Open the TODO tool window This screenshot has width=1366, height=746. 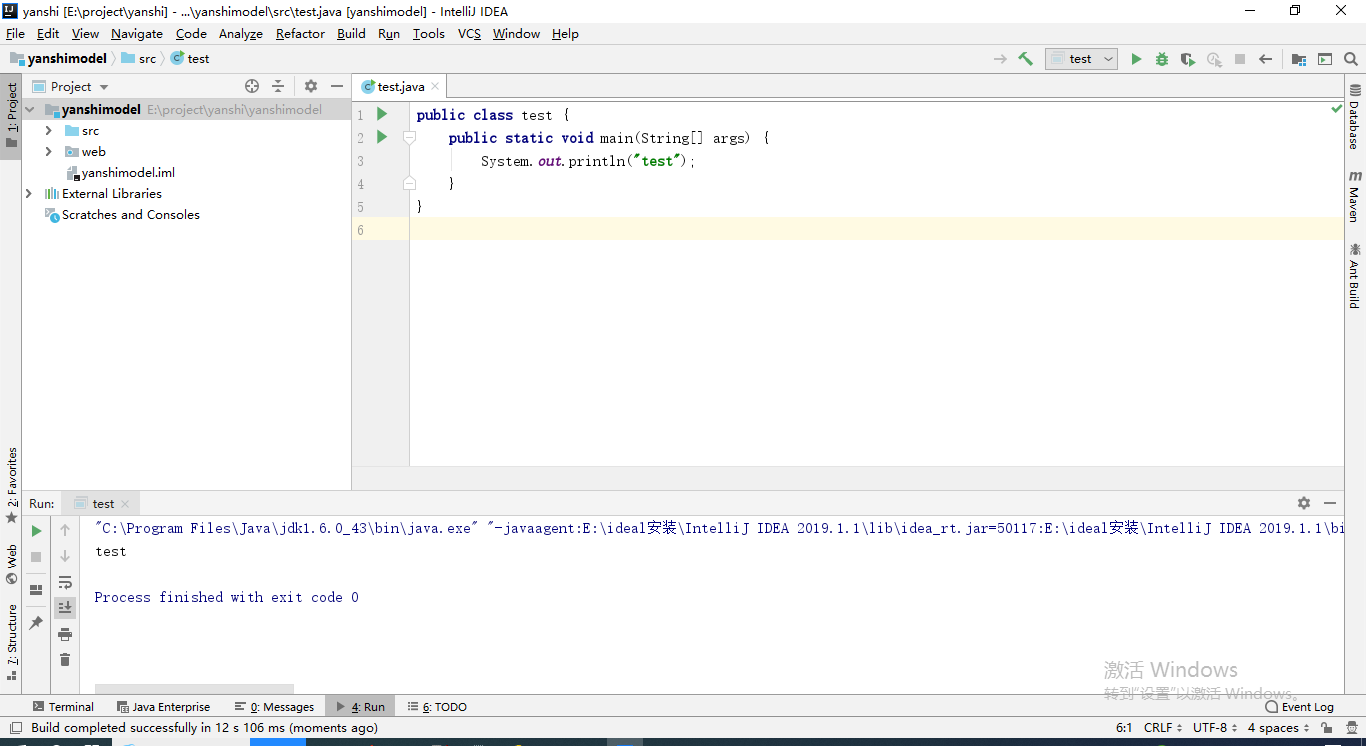(437, 706)
